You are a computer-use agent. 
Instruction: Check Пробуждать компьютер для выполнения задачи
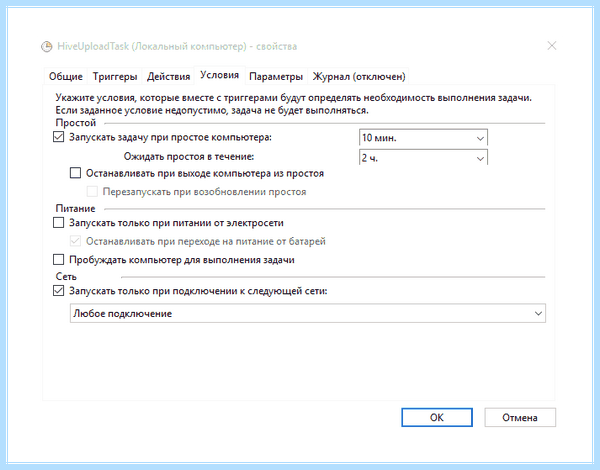[58, 259]
